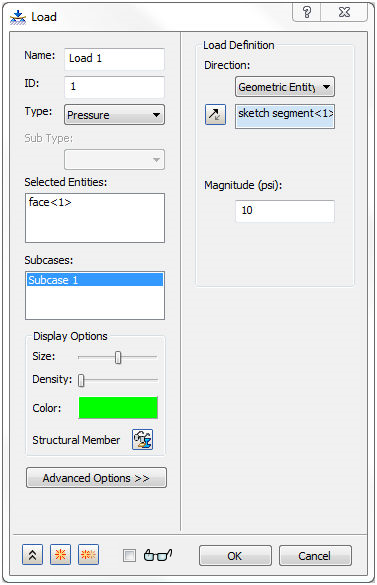The height and width of the screenshot is (585, 377).
Task: Click the Magnitude (psi) input field
Action: (x=285, y=211)
